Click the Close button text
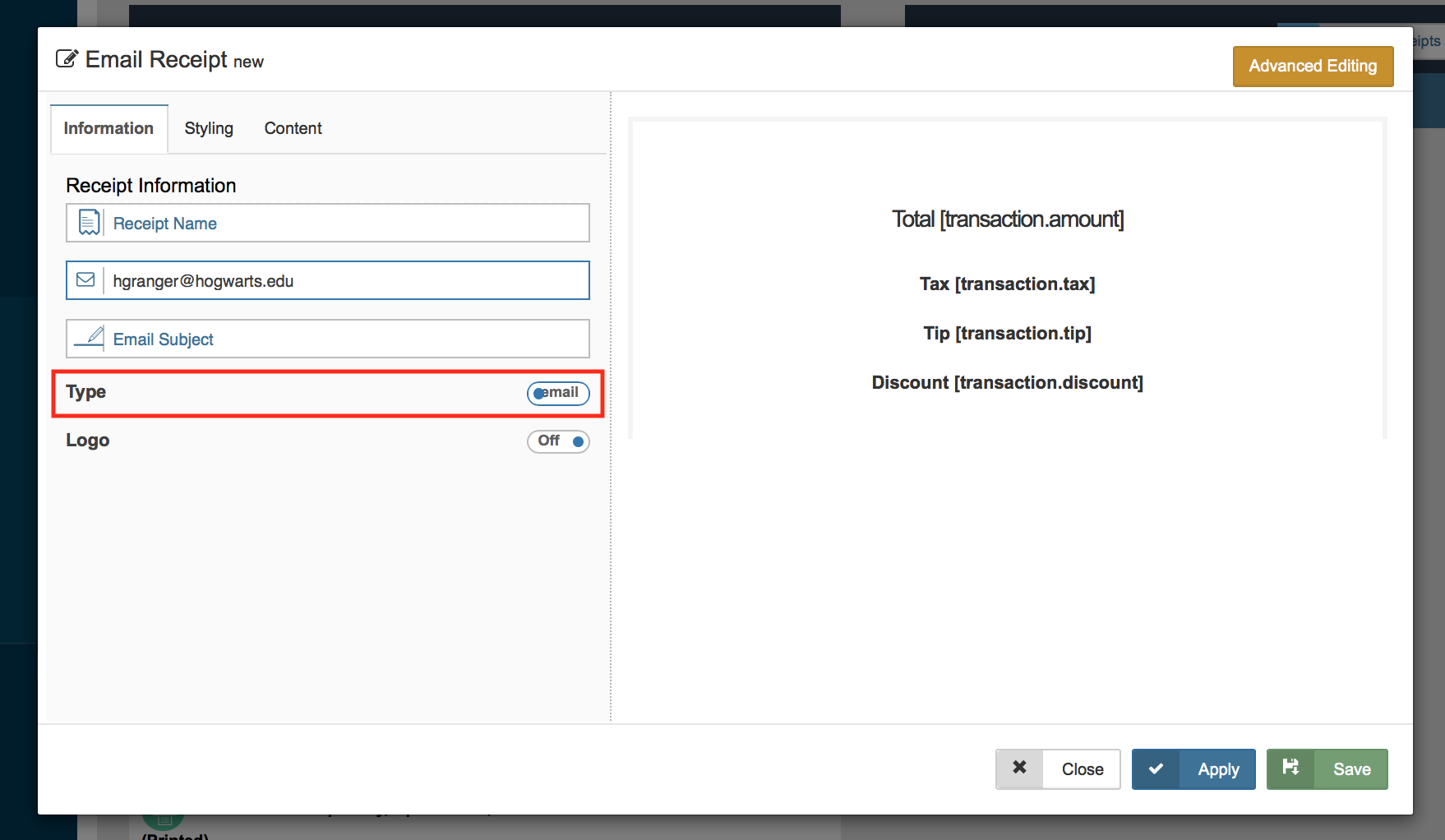 [x=1082, y=769]
